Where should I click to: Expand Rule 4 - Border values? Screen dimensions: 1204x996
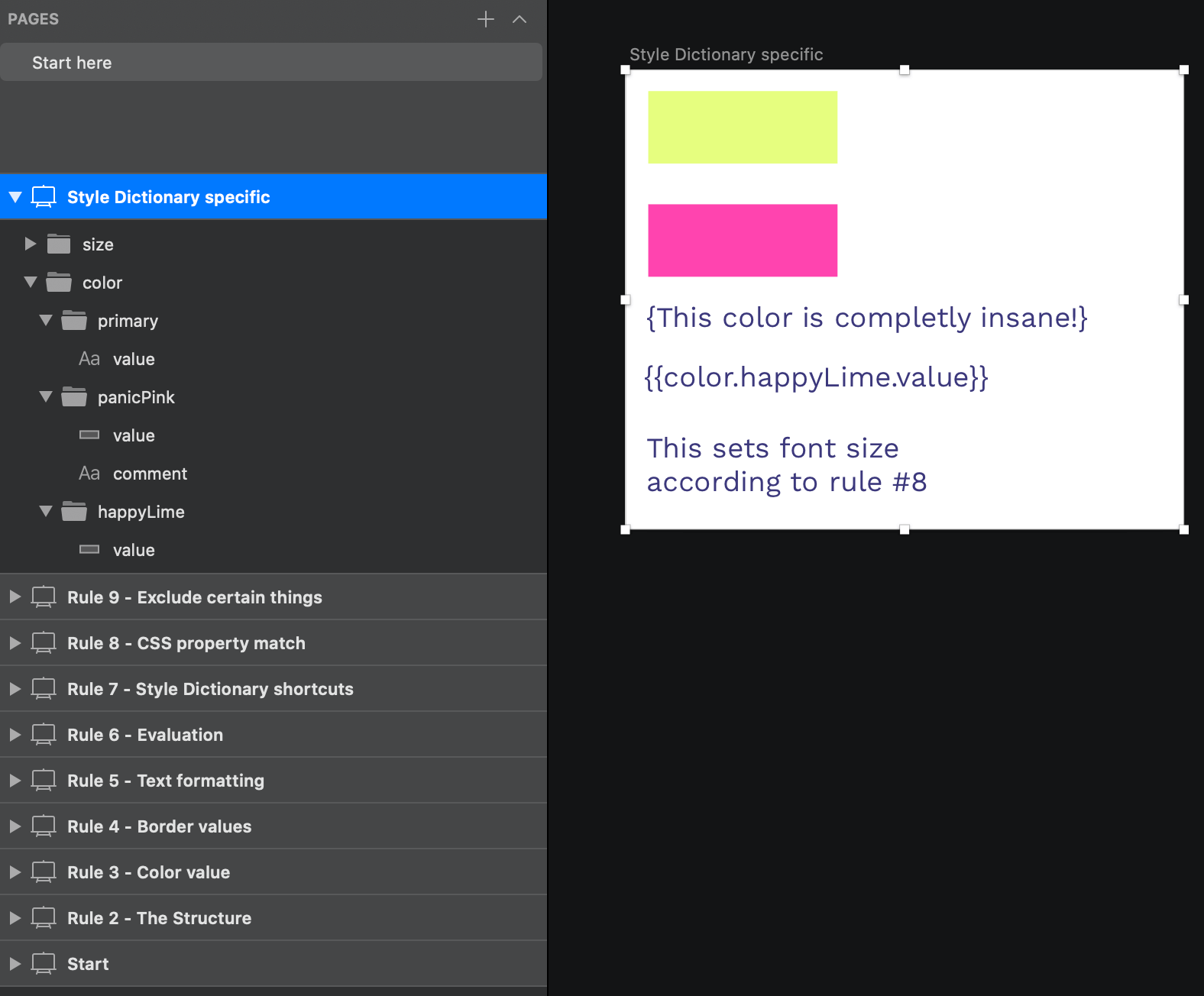pyautogui.click(x=15, y=826)
